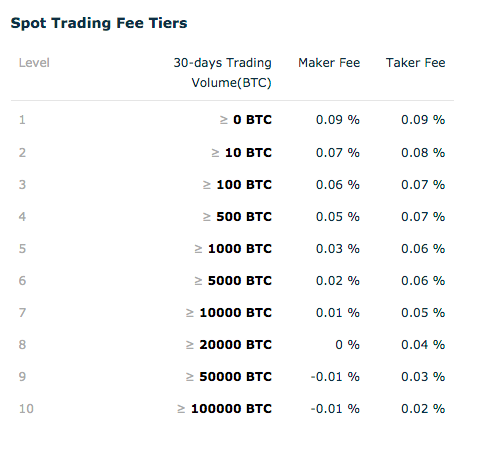Click the ≥ 20000 BTC volume cell

pyautogui.click(x=229, y=345)
